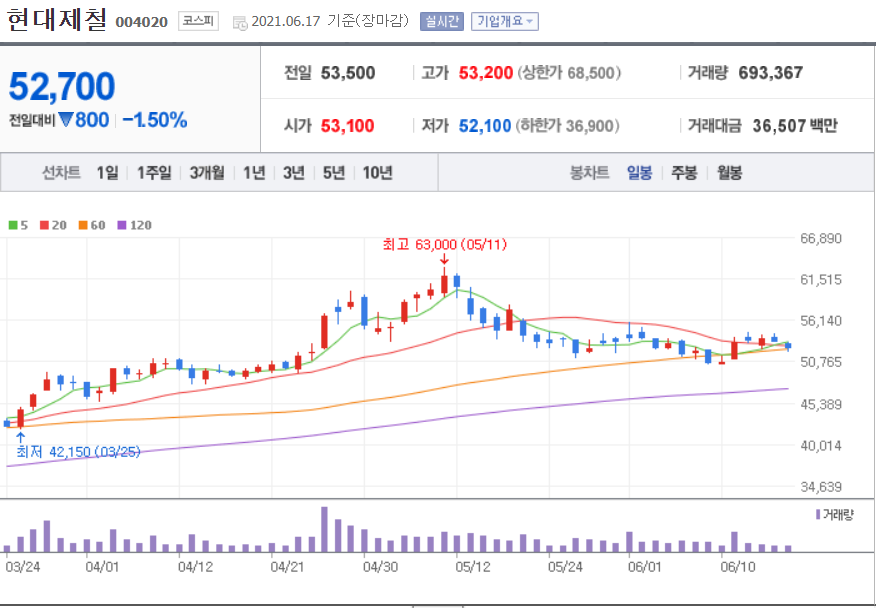Select the 10년 line chart tab
This screenshot has width=876, height=608.
(x=377, y=173)
